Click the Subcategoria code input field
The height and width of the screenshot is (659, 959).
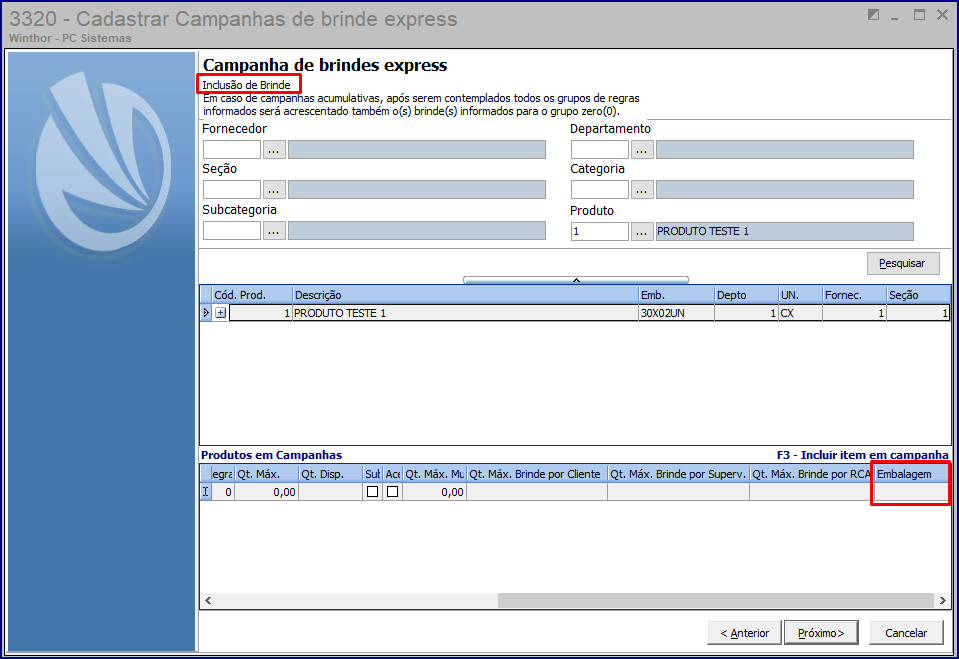tap(232, 231)
